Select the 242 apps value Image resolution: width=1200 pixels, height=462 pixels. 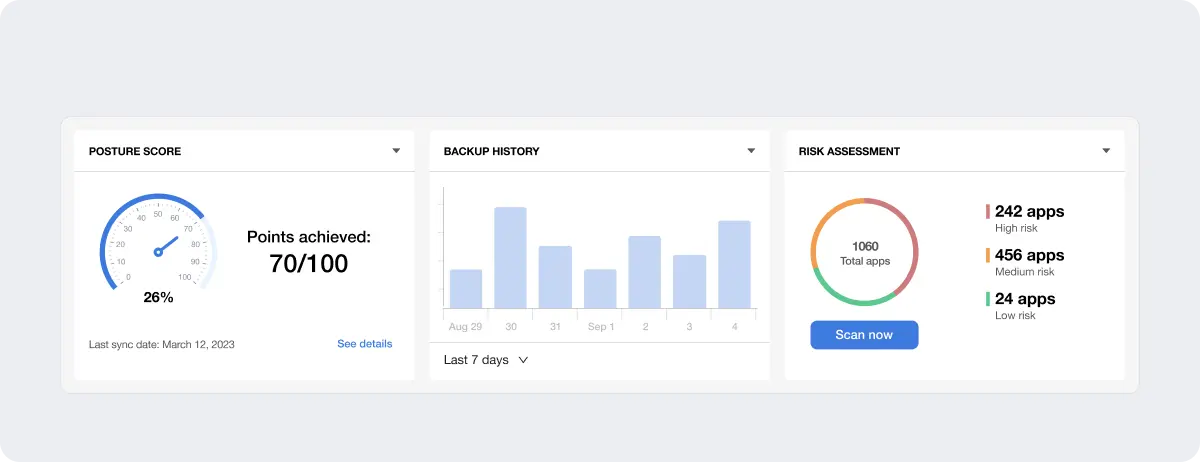(x=1030, y=212)
